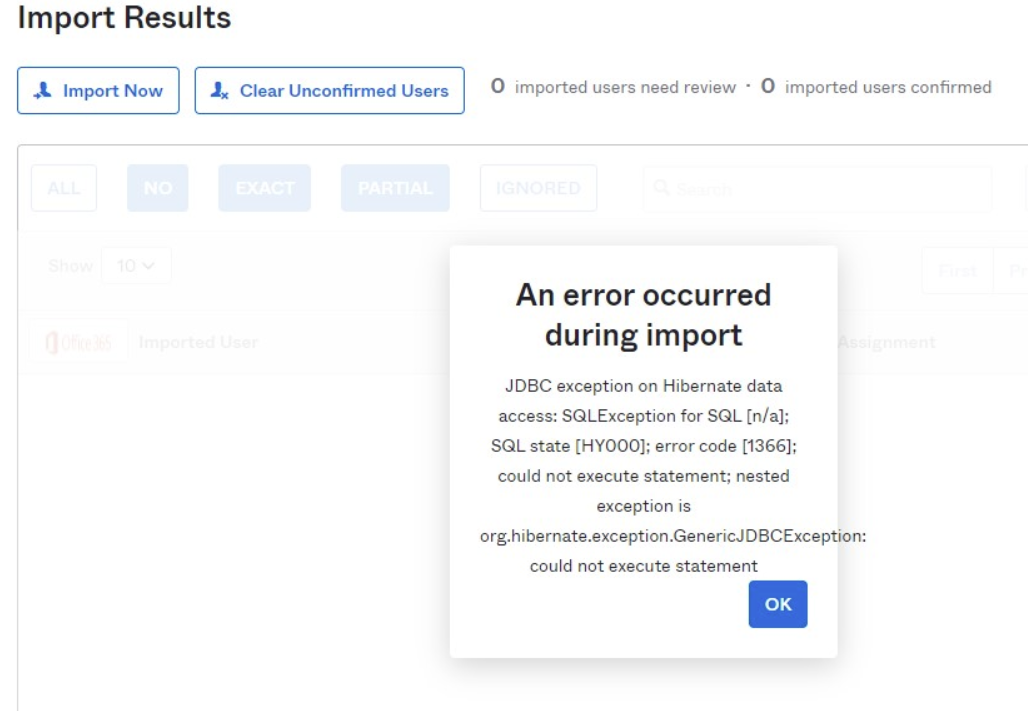Click the magnifying glass search icon

661,188
